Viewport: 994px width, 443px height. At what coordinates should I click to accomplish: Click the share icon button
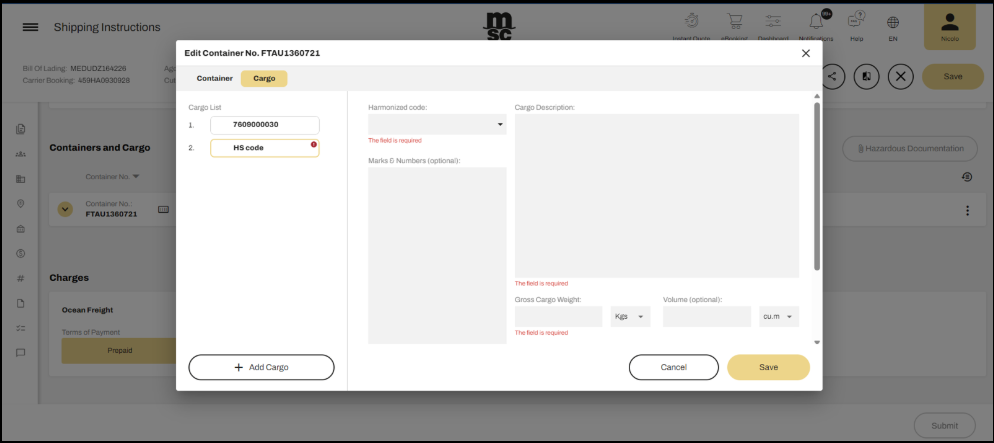click(x=832, y=77)
